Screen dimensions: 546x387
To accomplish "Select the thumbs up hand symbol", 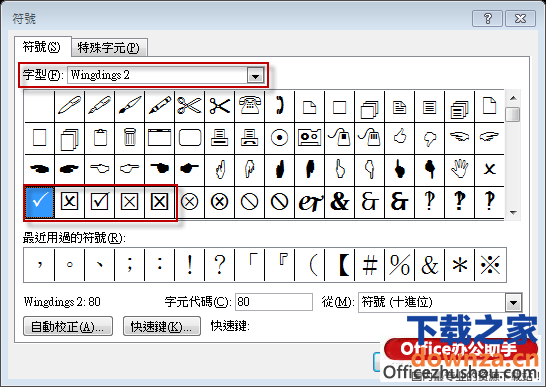I will coord(399,138).
